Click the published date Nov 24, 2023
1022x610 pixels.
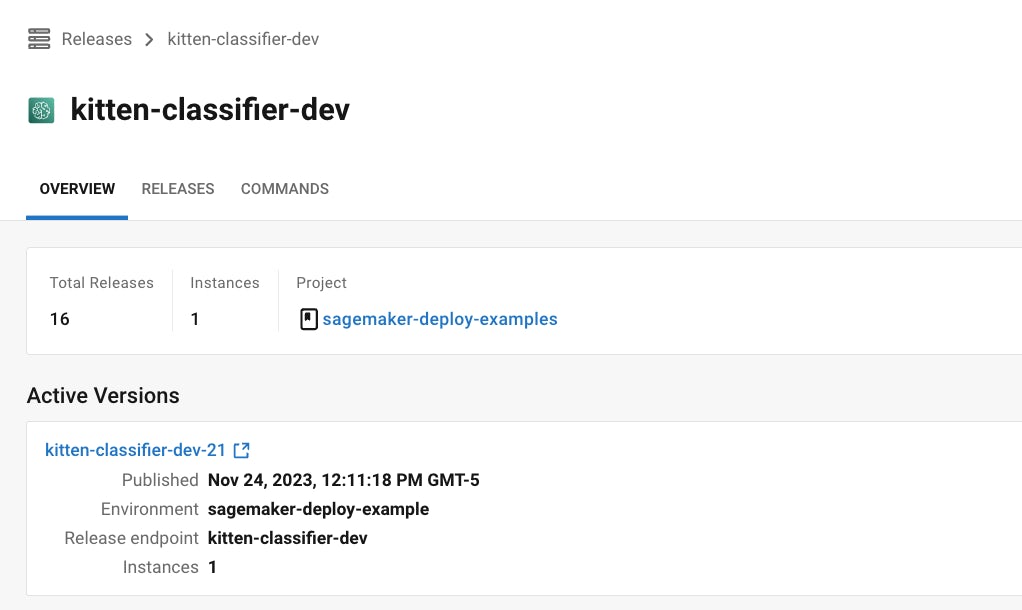[343, 480]
